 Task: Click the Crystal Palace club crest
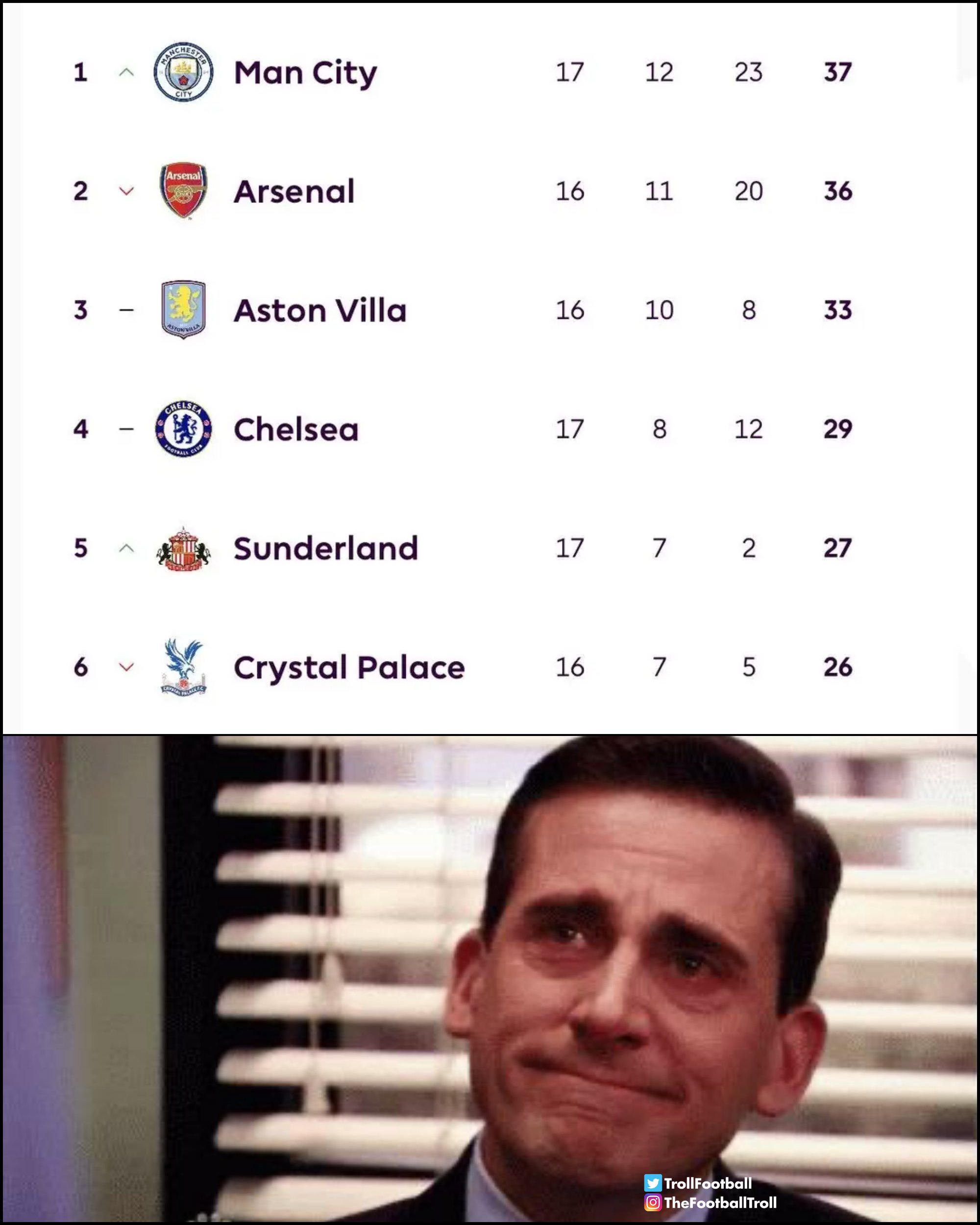(183, 666)
